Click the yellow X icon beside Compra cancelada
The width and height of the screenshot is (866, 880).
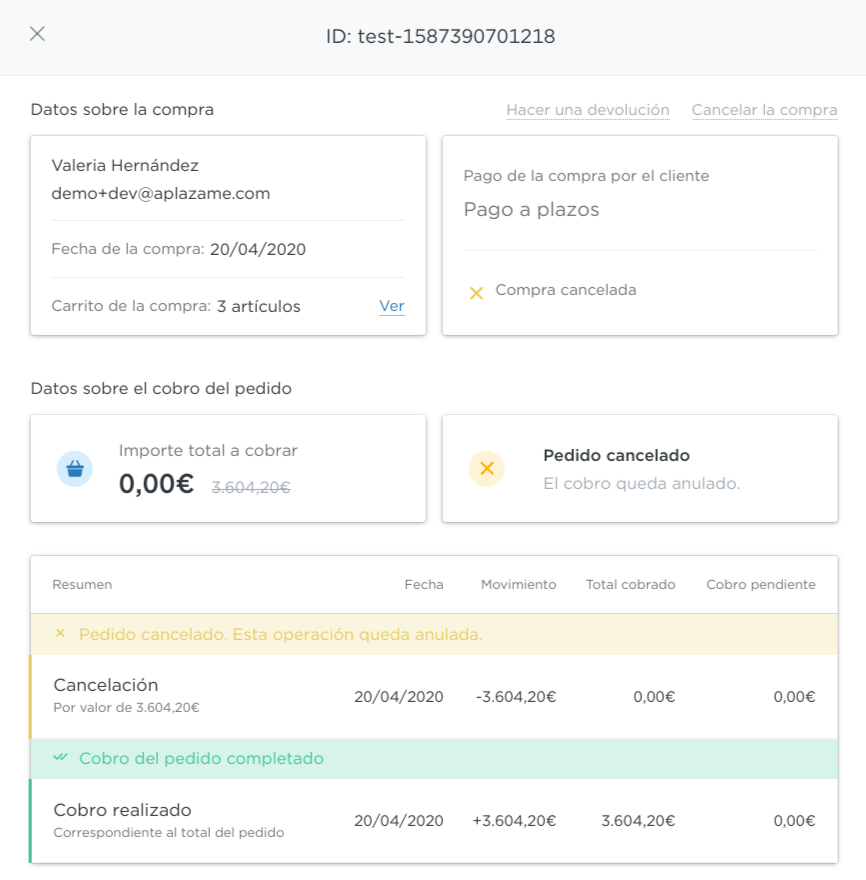(x=476, y=292)
